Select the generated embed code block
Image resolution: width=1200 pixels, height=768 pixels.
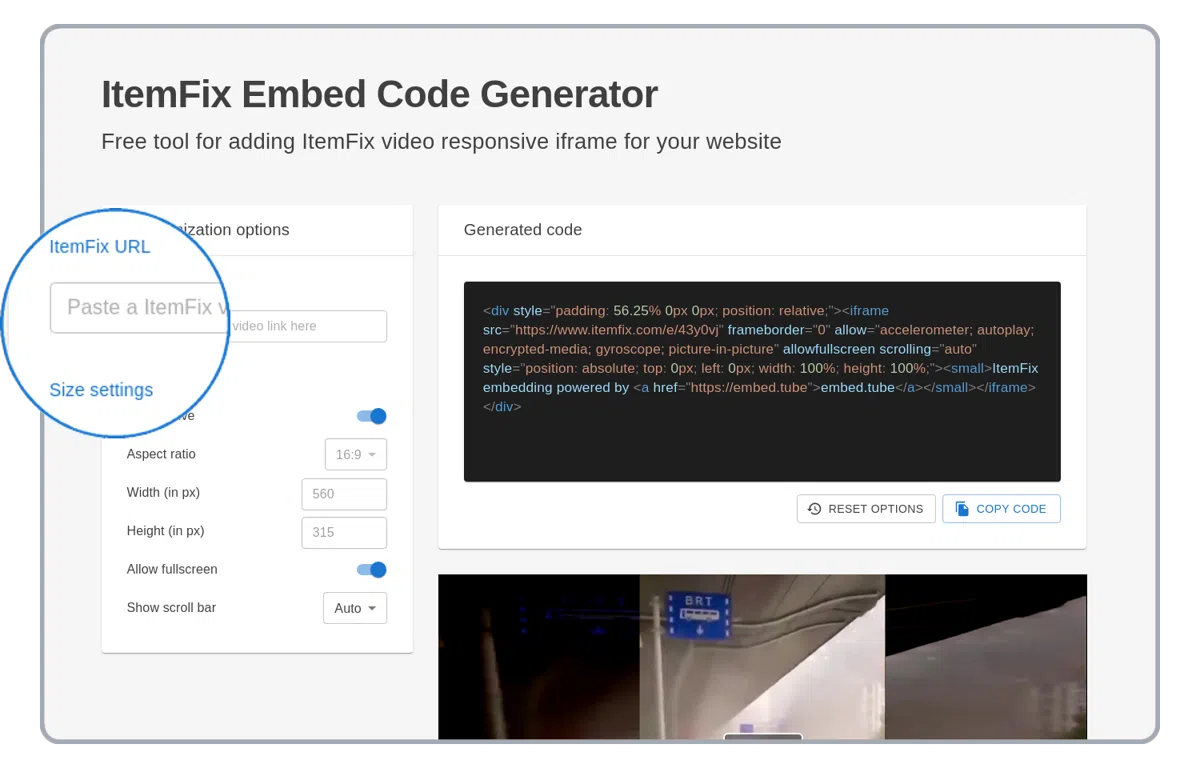(x=762, y=381)
